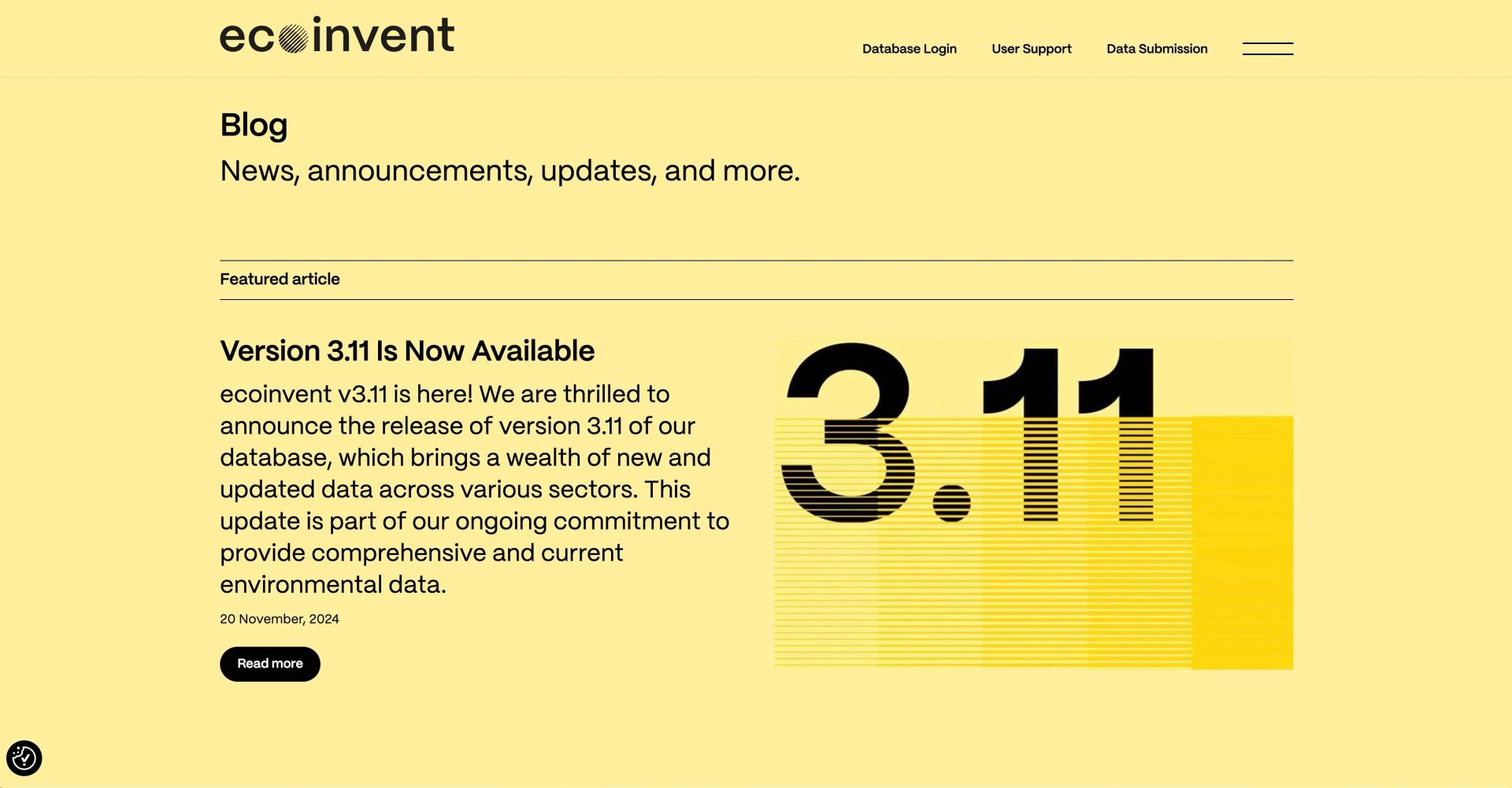Go to User Support
1512x788 pixels.
[1031, 49]
